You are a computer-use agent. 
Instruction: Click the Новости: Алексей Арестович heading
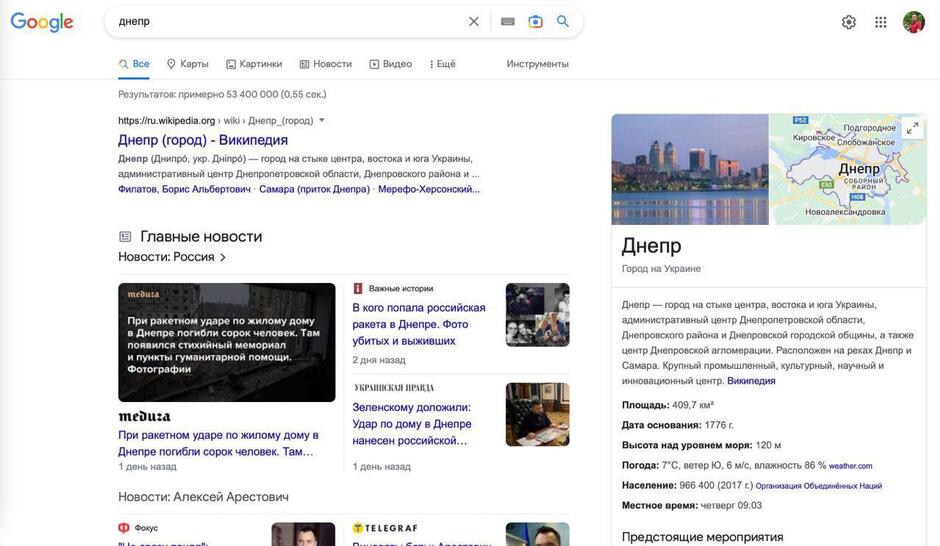pyautogui.click(x=203, y=497)
